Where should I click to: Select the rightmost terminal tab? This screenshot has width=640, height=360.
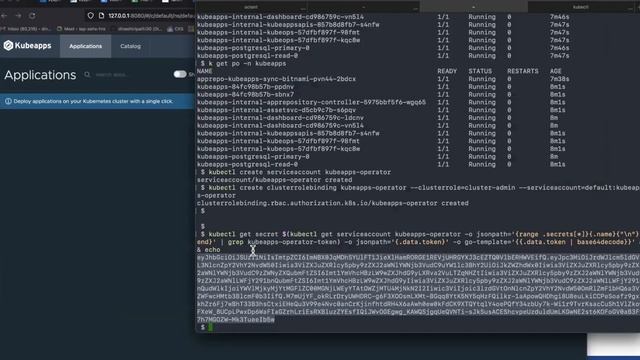580,7
